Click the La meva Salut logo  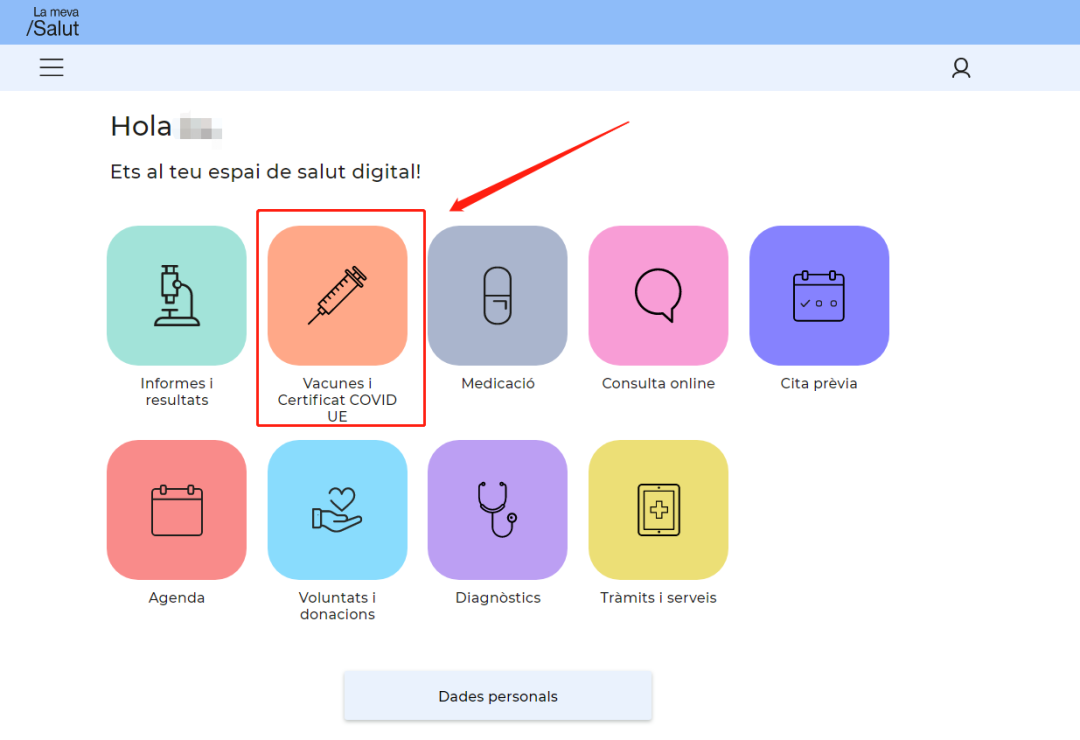click(53, 22)
